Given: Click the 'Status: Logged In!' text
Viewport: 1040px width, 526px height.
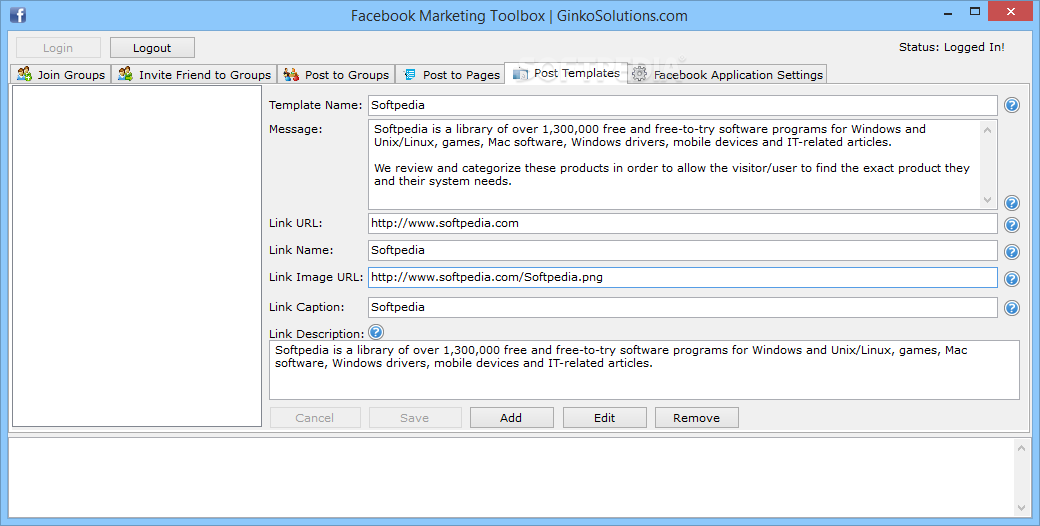Looking at the screenshot, I should (952, 47).
